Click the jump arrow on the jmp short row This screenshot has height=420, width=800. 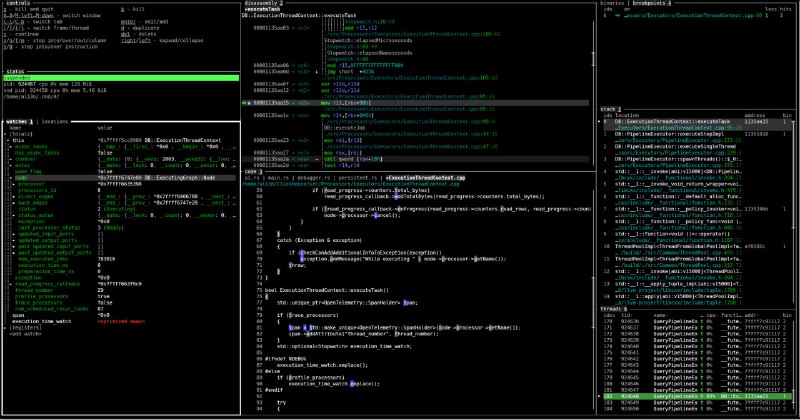(x=317, y=72)
